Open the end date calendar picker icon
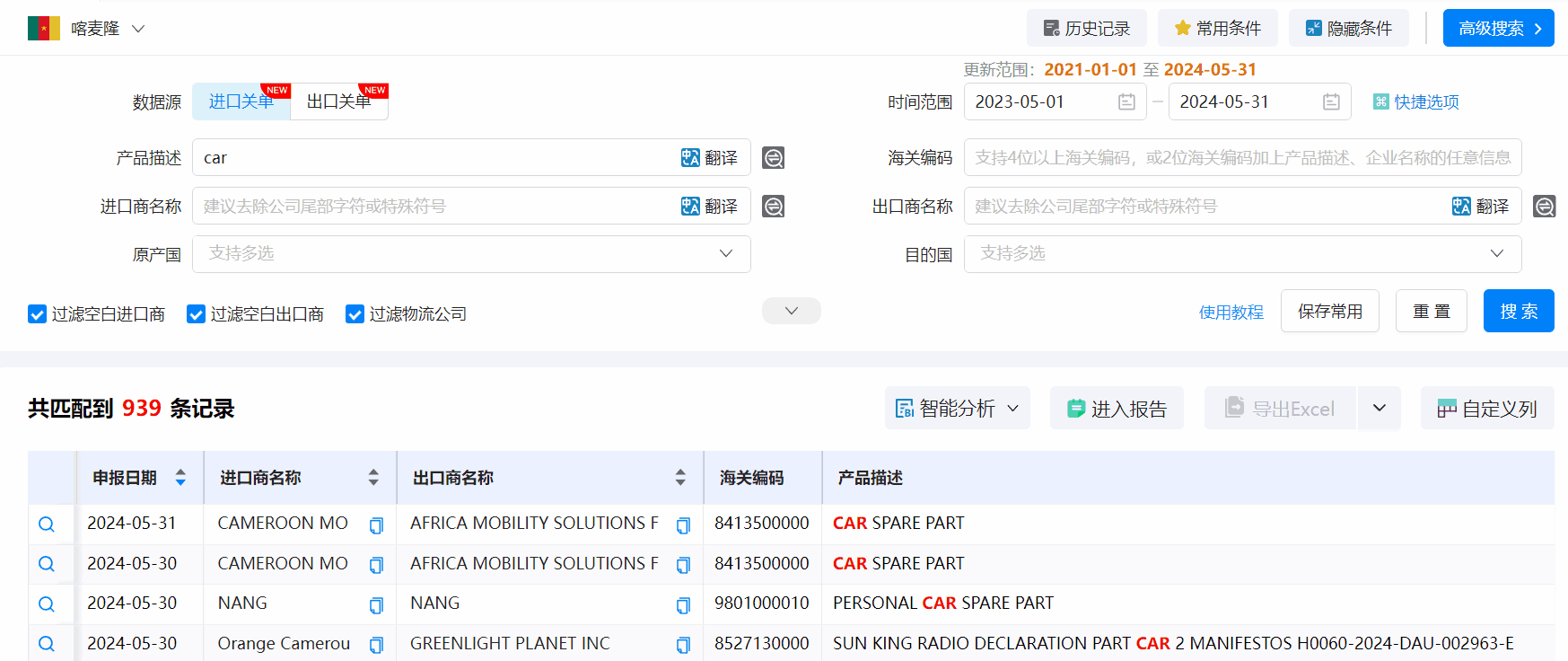The image size is (1568, 661). click(x=1331, y=102)
